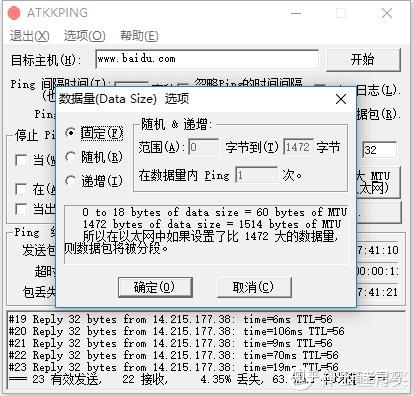Open the 选项(O) menu
Viewport: 413px width, 396px height.
(x=85, y=36)
